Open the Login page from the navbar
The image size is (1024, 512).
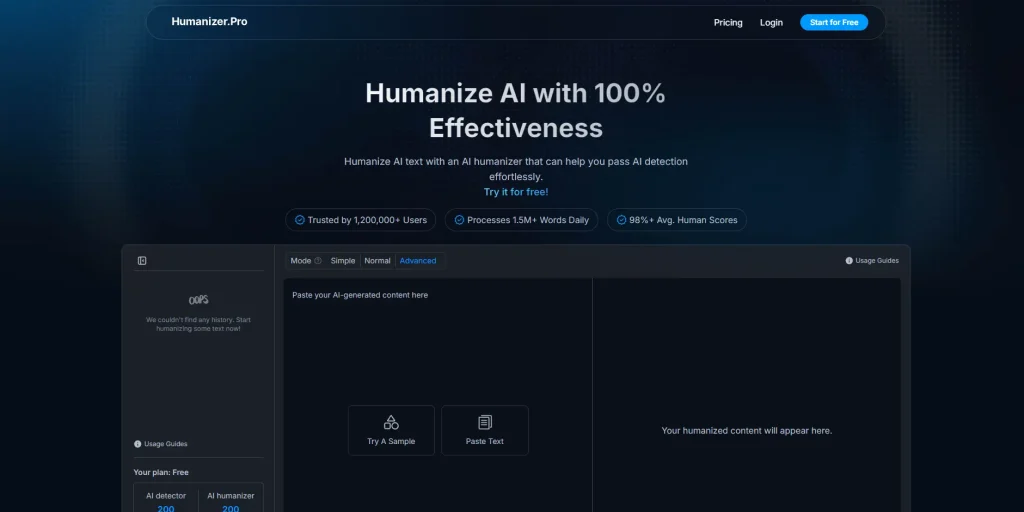pyautogui.click(x=771, y=22)
